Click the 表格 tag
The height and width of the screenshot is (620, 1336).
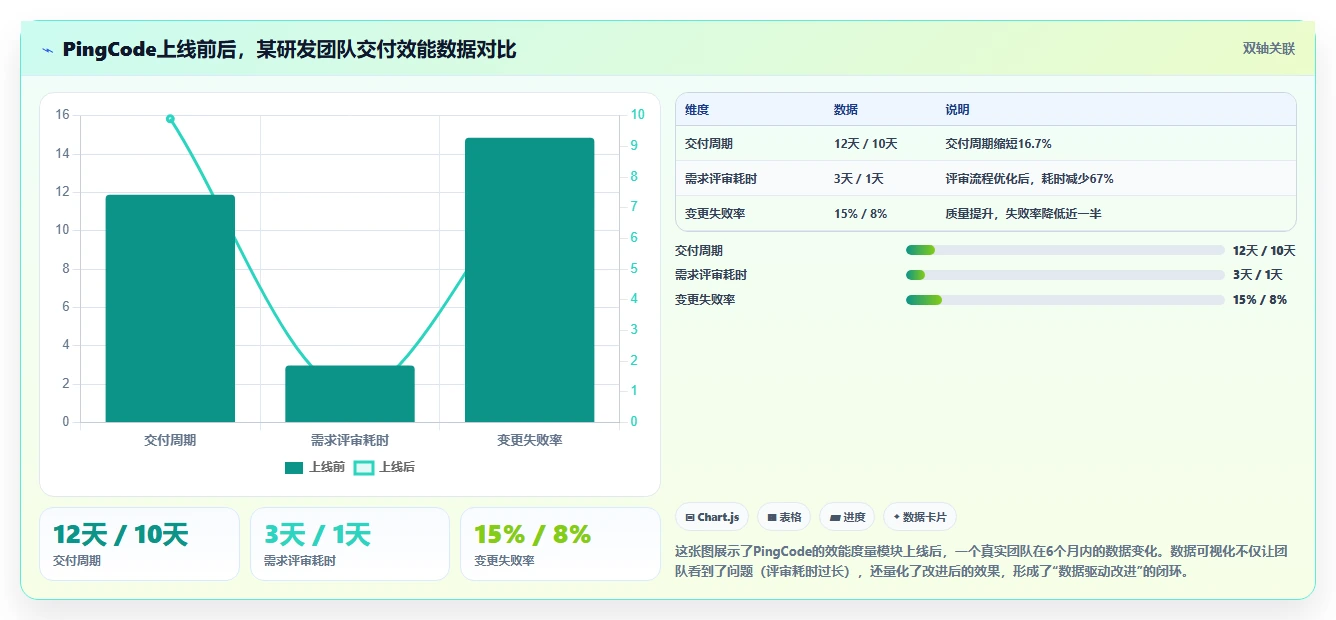[784, 517]
